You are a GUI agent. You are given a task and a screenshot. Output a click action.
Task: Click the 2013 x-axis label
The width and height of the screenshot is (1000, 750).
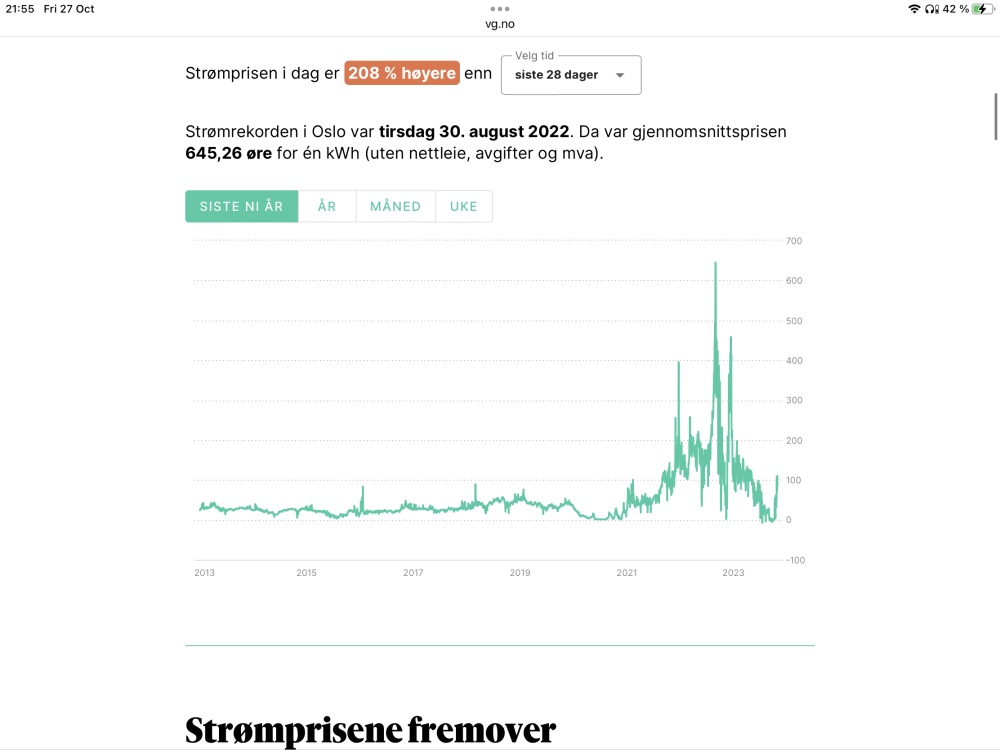click(205, 573)
